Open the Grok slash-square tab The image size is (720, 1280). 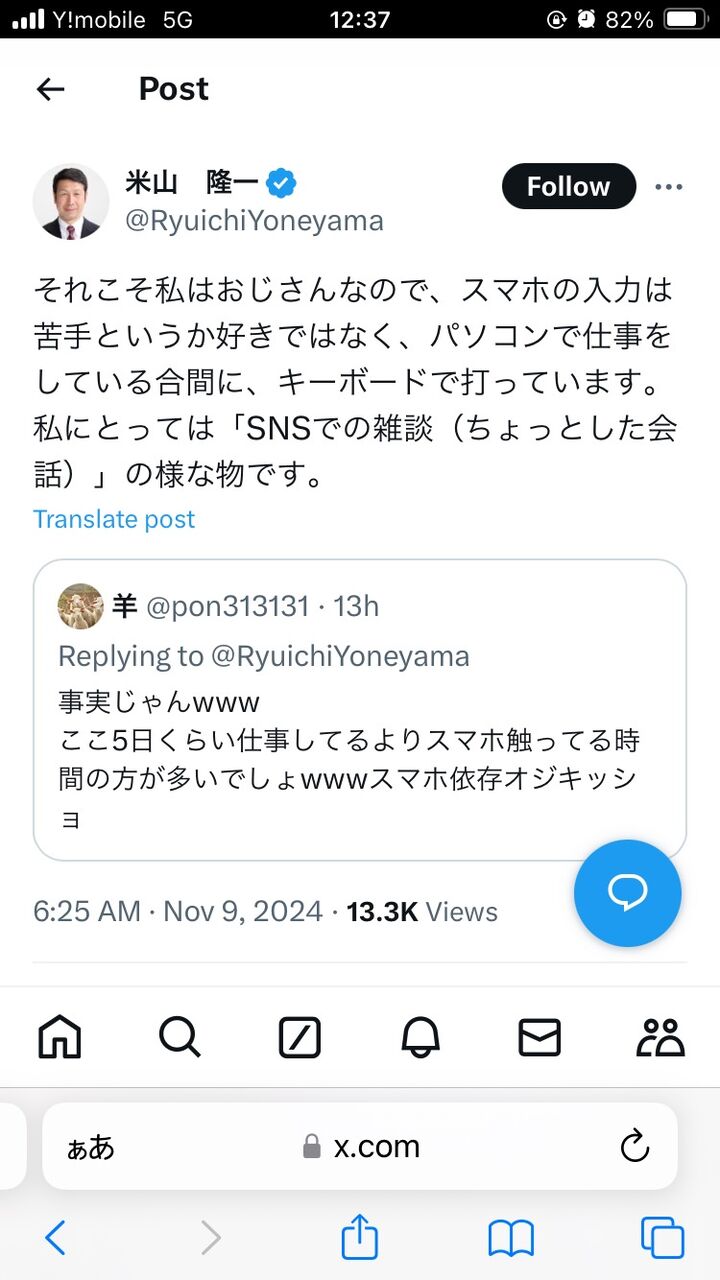point(300,1038)
